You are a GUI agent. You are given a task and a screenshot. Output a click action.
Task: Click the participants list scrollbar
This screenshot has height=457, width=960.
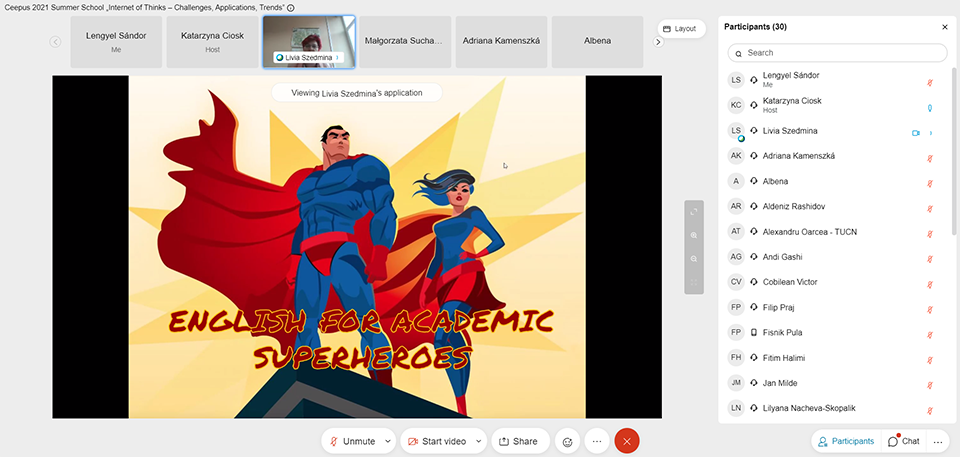pyautogui.click(x=954, y=150)
